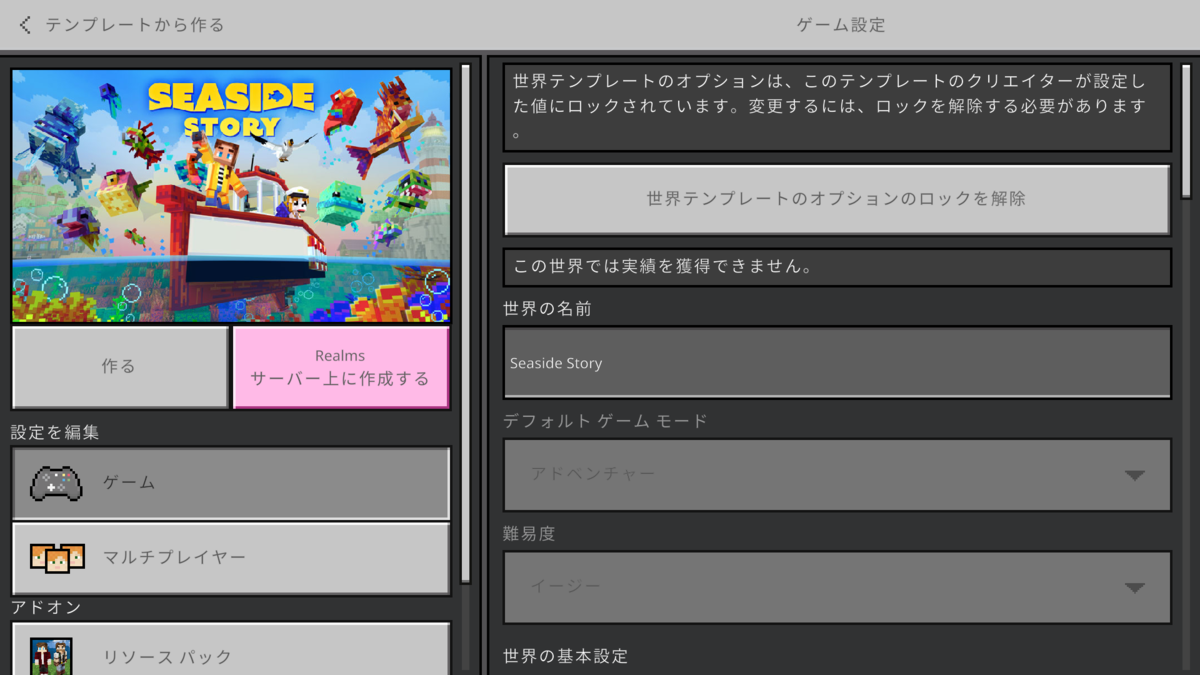This screenshot has width=1200, height=675.
Task: Click the この世界では実績を獲得できません text
Action: (x=662, y=267)
